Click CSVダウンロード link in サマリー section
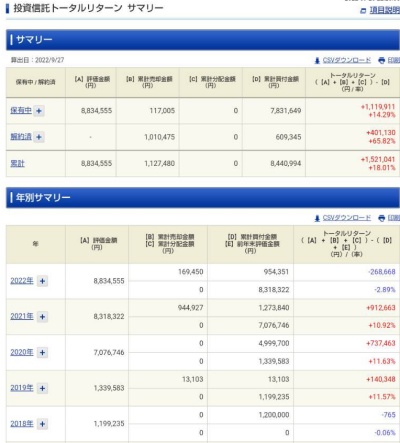The height and width of the screenshot is (443, 400). [347, 60]
